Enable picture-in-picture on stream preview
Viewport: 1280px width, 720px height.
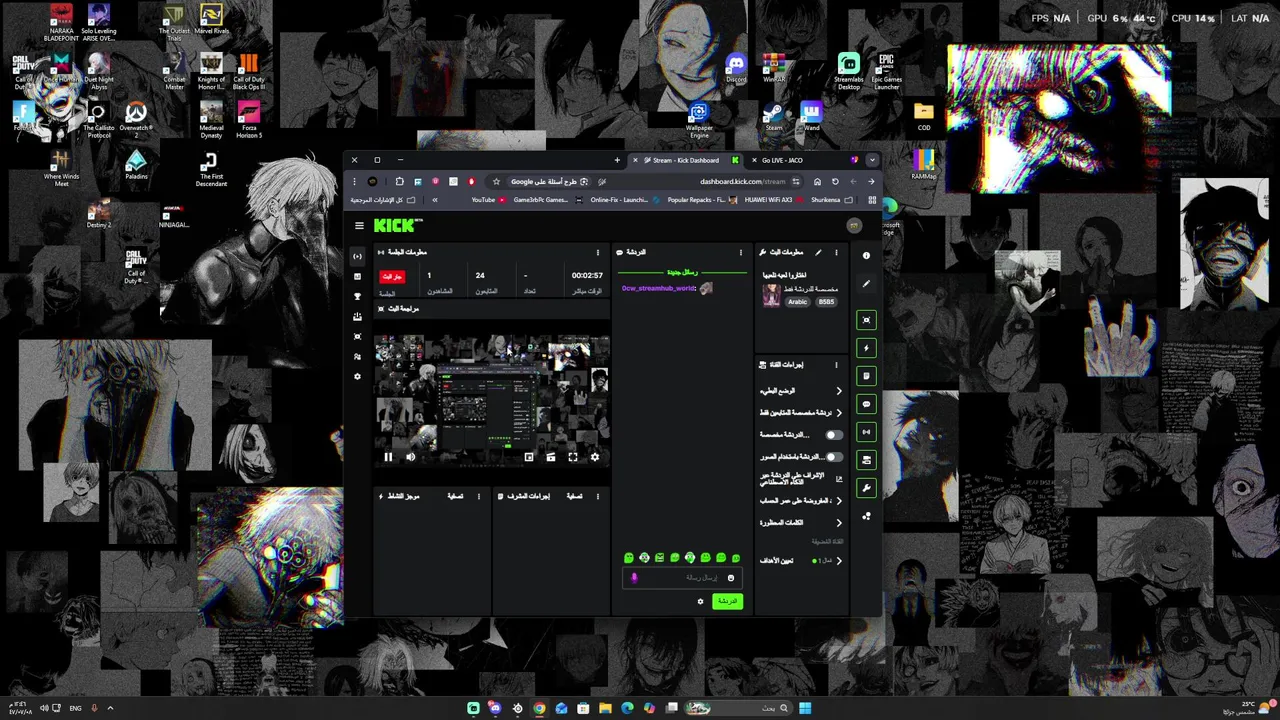click(529, 457)
